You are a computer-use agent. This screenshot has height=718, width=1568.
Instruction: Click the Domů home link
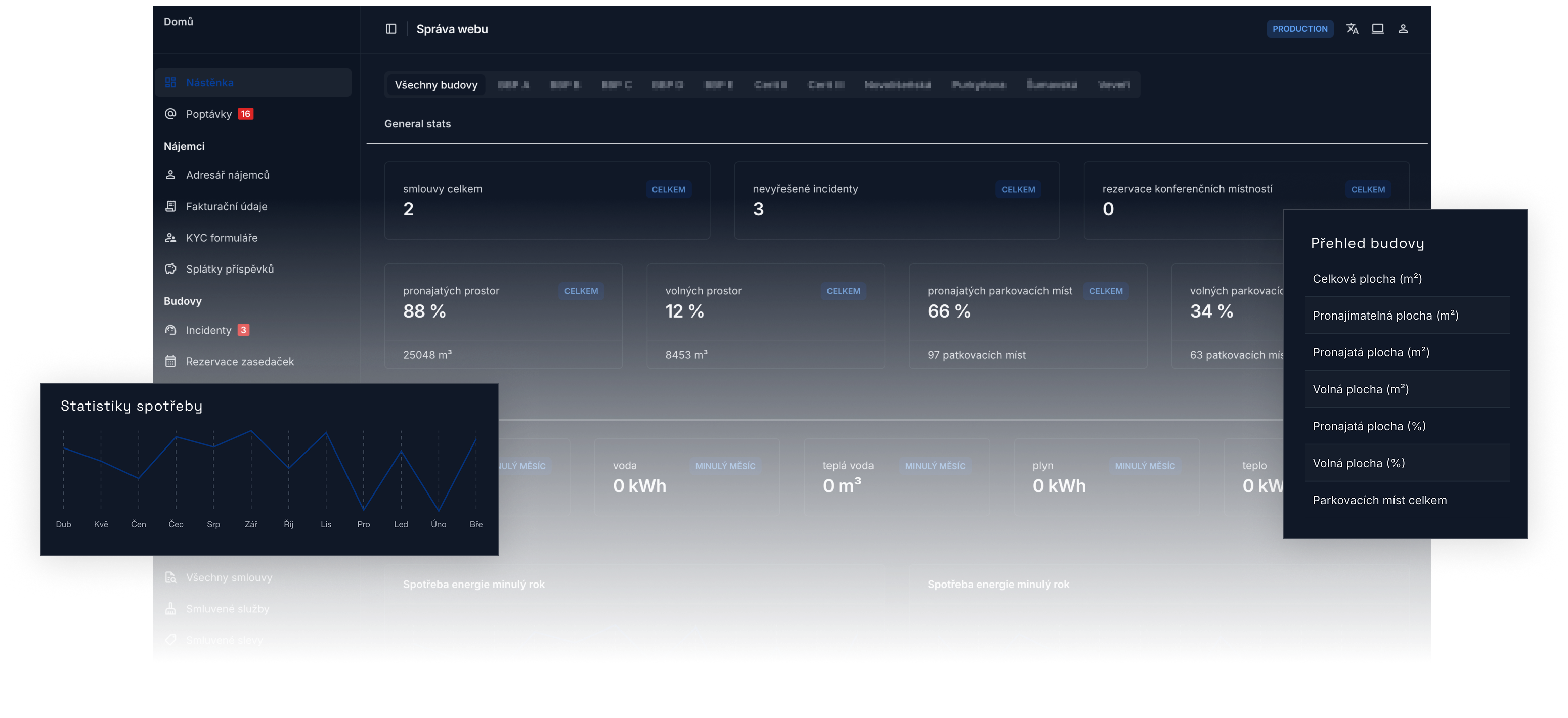pyautogui.click(x=179, y=21)
